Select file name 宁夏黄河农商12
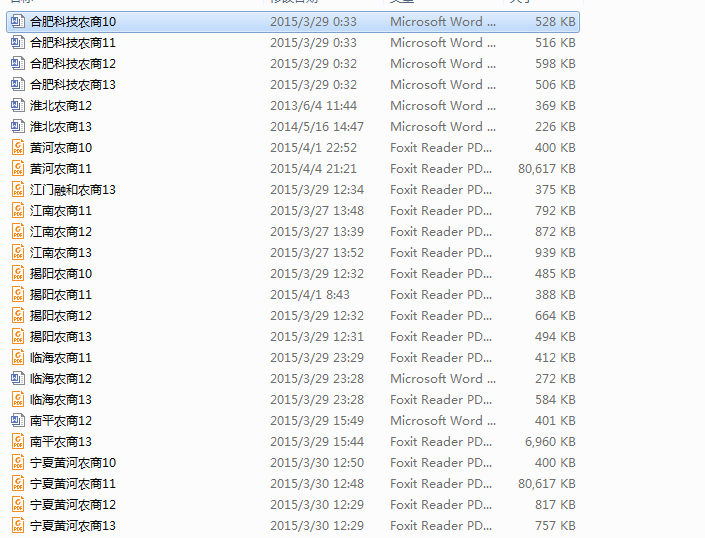This screenshot has width=705, height=538. (73, 505)
